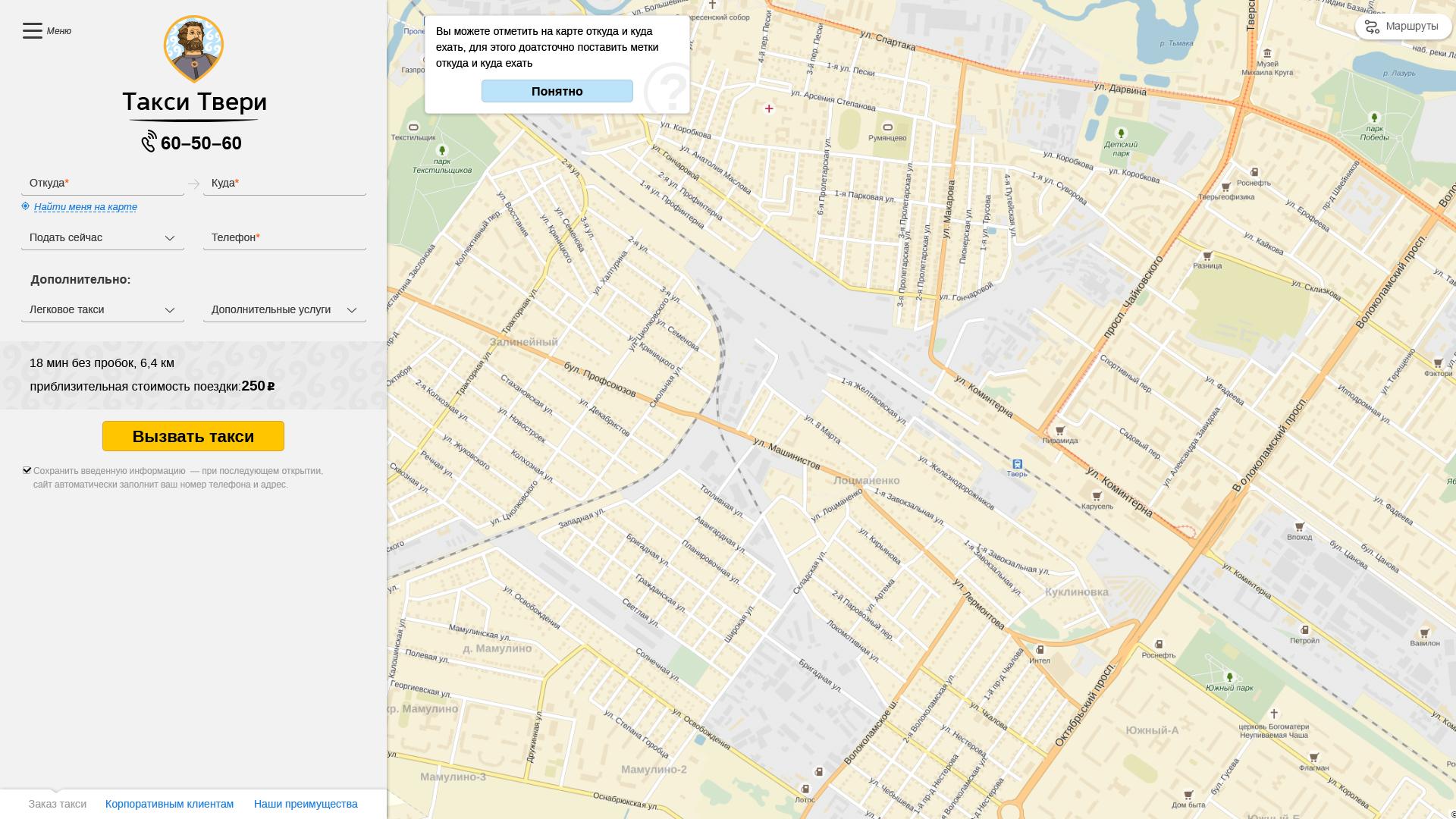Click the phone handset icon
Image resolution: width=1456 pixels, height=819 pixels.
tap(149, 142)
